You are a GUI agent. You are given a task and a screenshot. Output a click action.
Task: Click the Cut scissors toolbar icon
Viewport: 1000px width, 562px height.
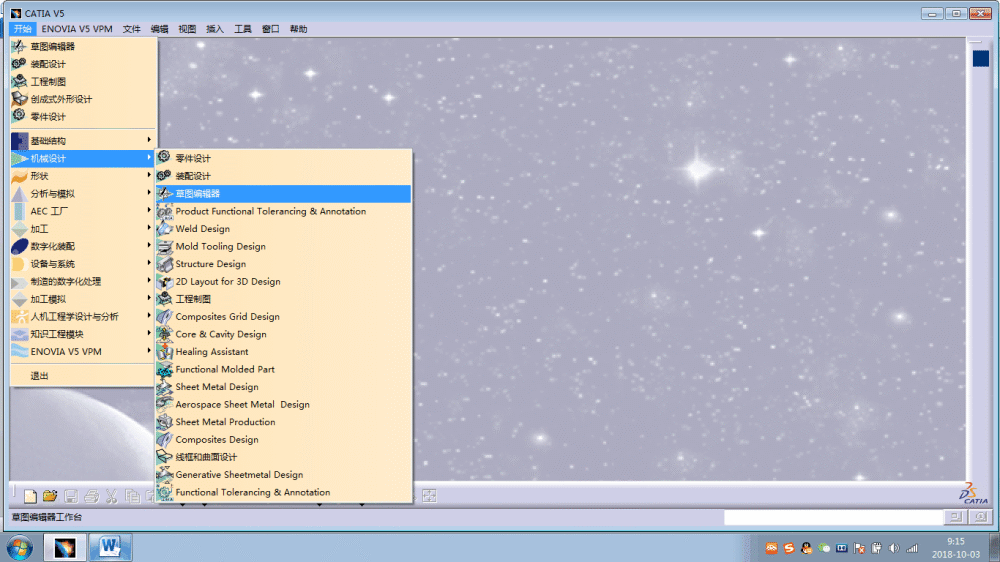[112, 496]
